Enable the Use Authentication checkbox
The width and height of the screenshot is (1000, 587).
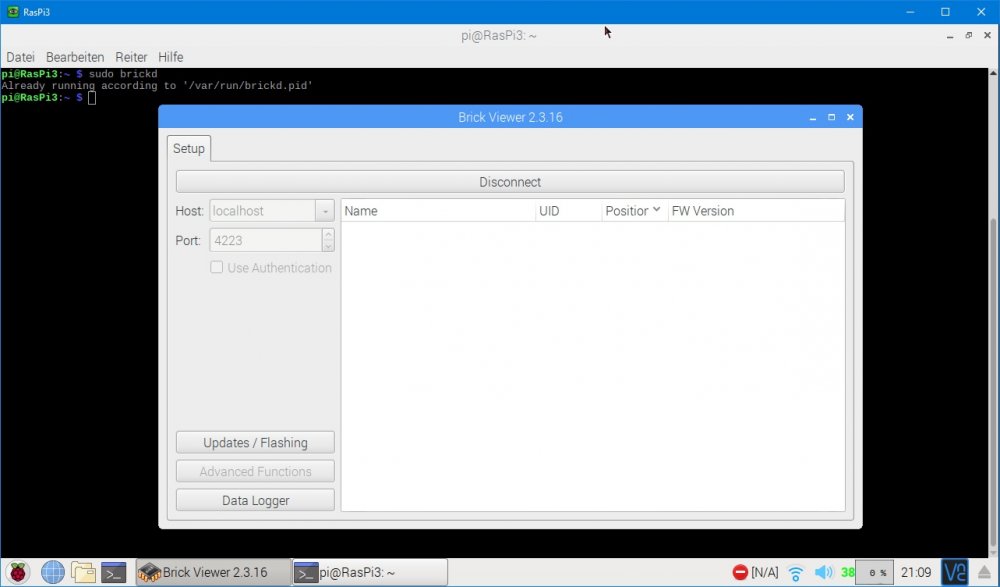217,268
